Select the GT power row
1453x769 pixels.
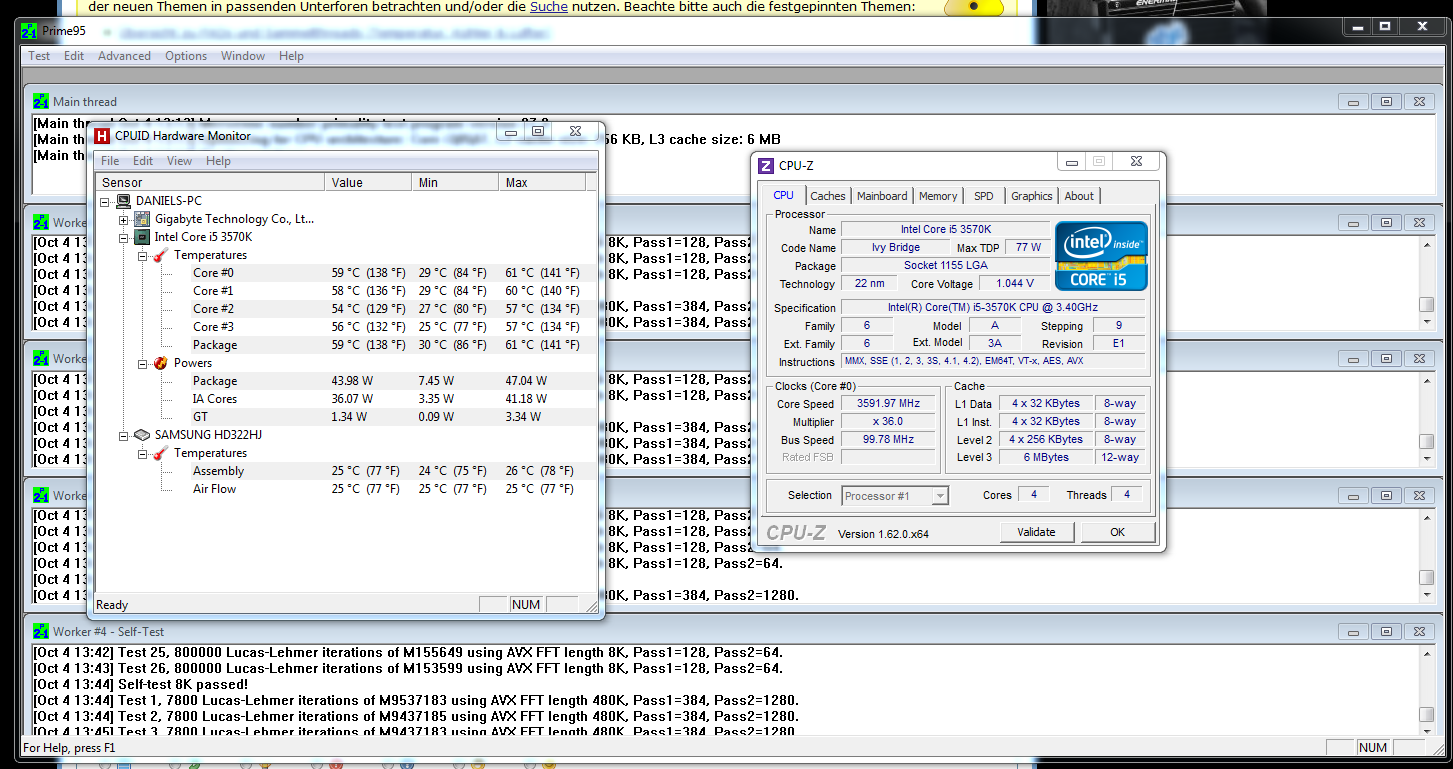347,417
